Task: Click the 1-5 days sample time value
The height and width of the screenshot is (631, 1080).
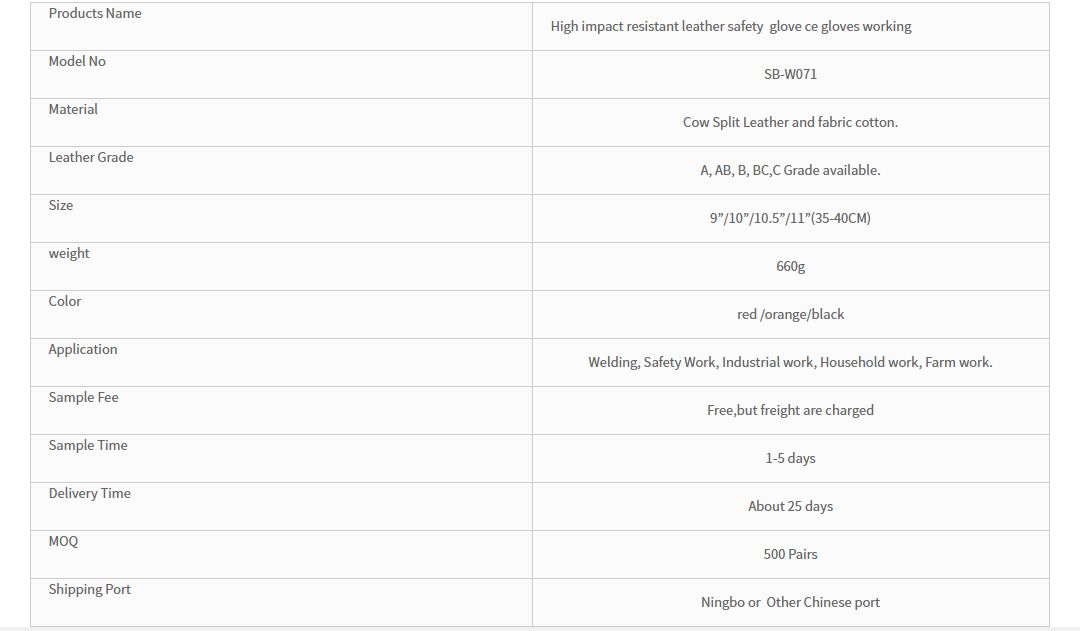Action: pos(790,458)
